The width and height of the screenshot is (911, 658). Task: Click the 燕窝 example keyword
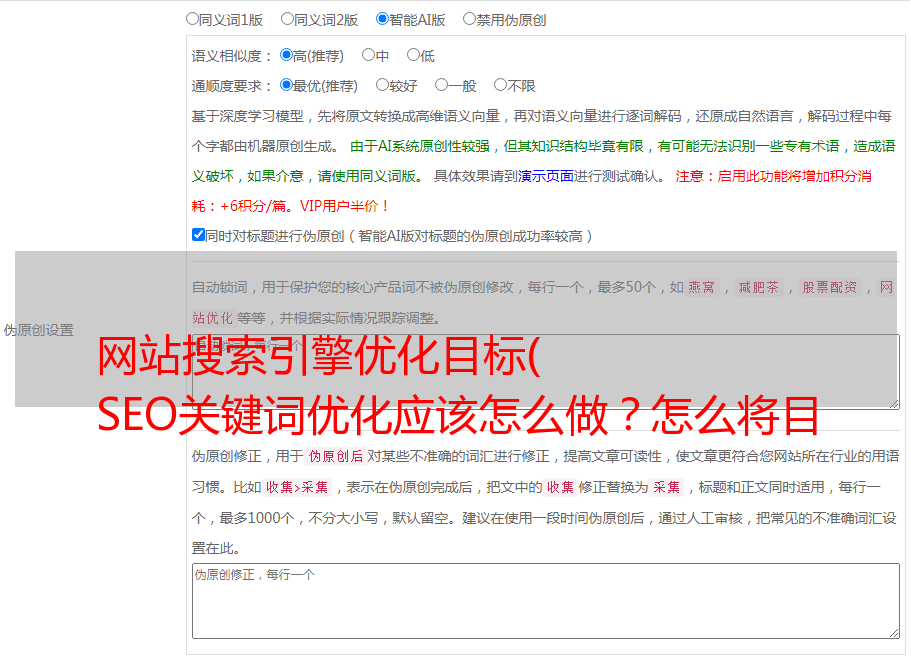point(702,287)
